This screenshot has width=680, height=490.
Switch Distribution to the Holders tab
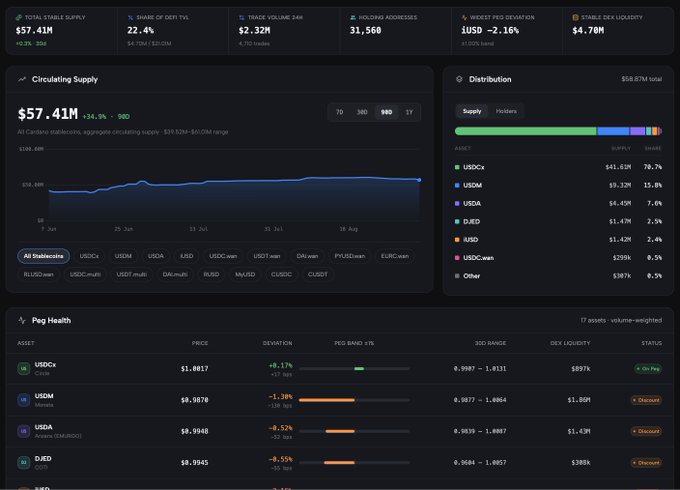[x=506, y=111]
